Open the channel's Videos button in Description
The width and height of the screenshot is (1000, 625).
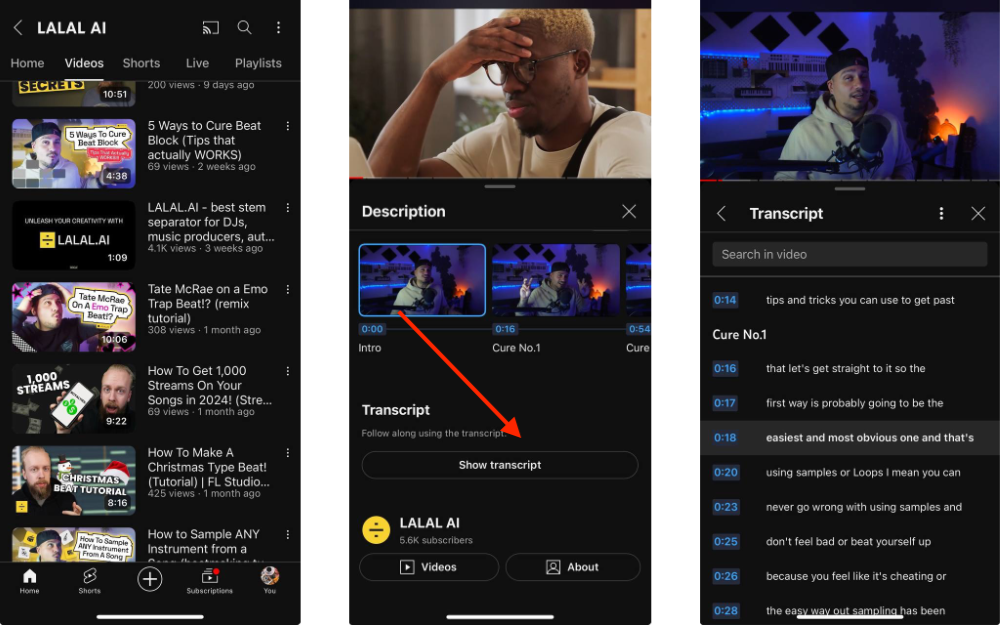click(429, 567)
